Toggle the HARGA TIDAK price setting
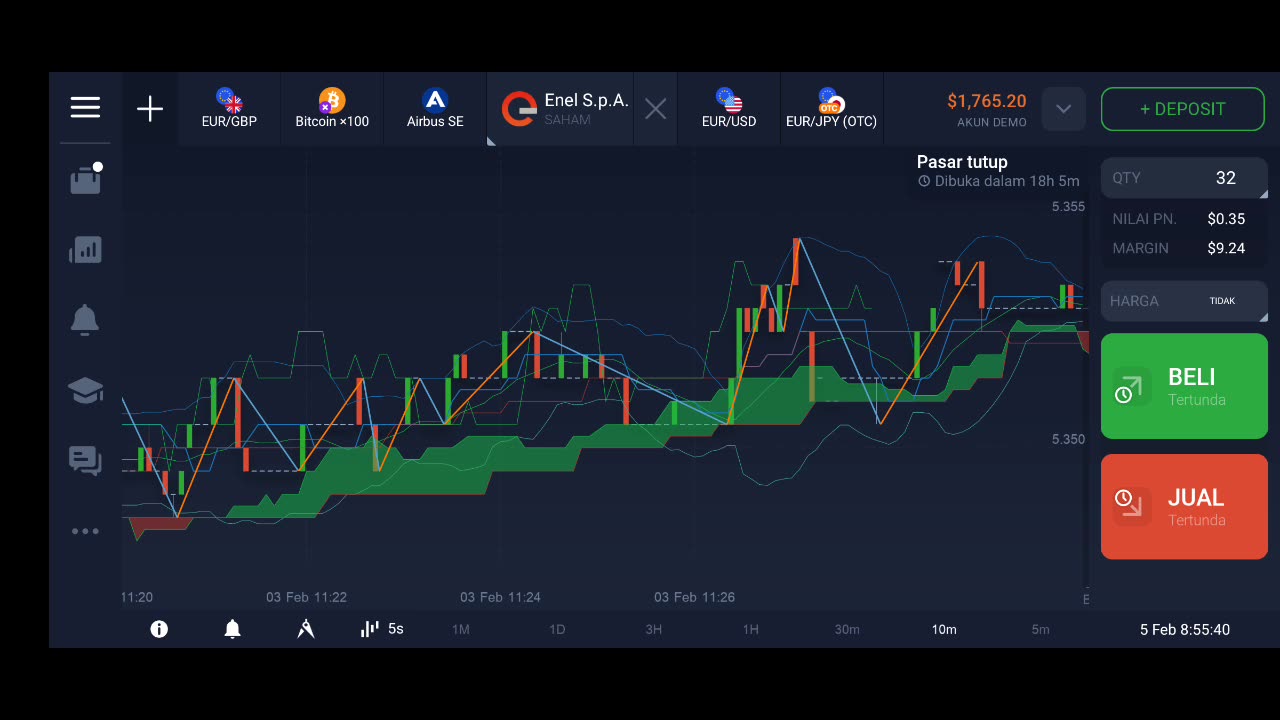Image resolution: width=1280 pixels, height=720 pixels. pyautogui.click(x=1184, y=301)
